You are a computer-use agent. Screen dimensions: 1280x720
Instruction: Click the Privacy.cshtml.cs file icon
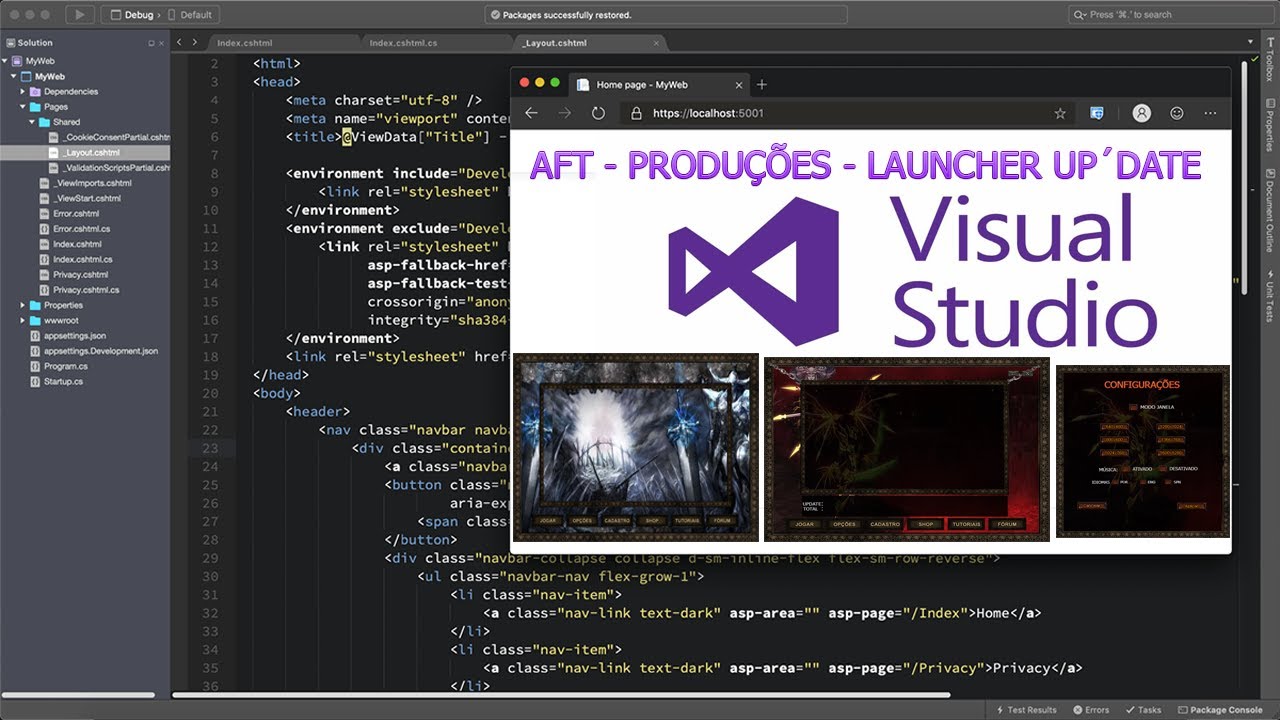point(45,290)
